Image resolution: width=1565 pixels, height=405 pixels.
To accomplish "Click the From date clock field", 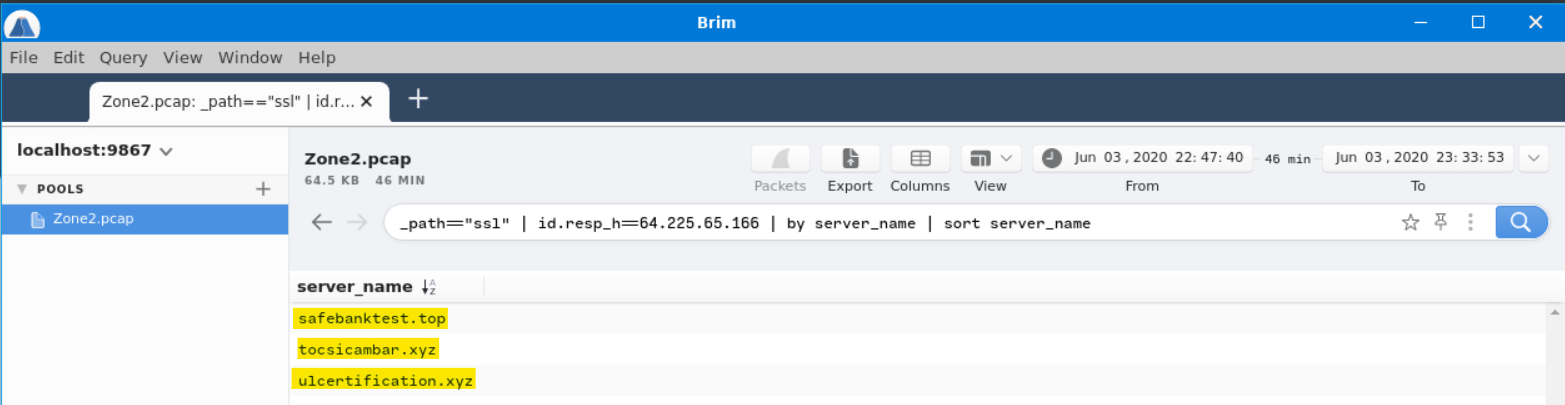I will [1142, 158].
